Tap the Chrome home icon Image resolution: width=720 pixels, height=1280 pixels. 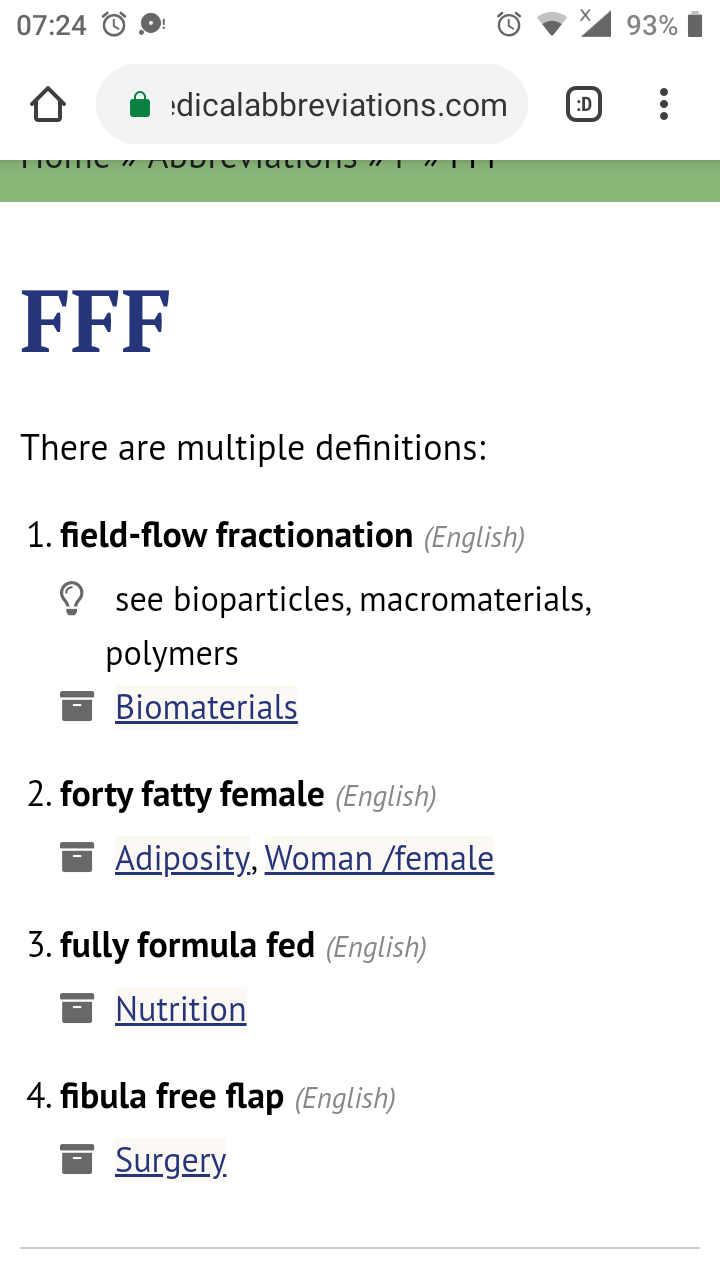48,104
